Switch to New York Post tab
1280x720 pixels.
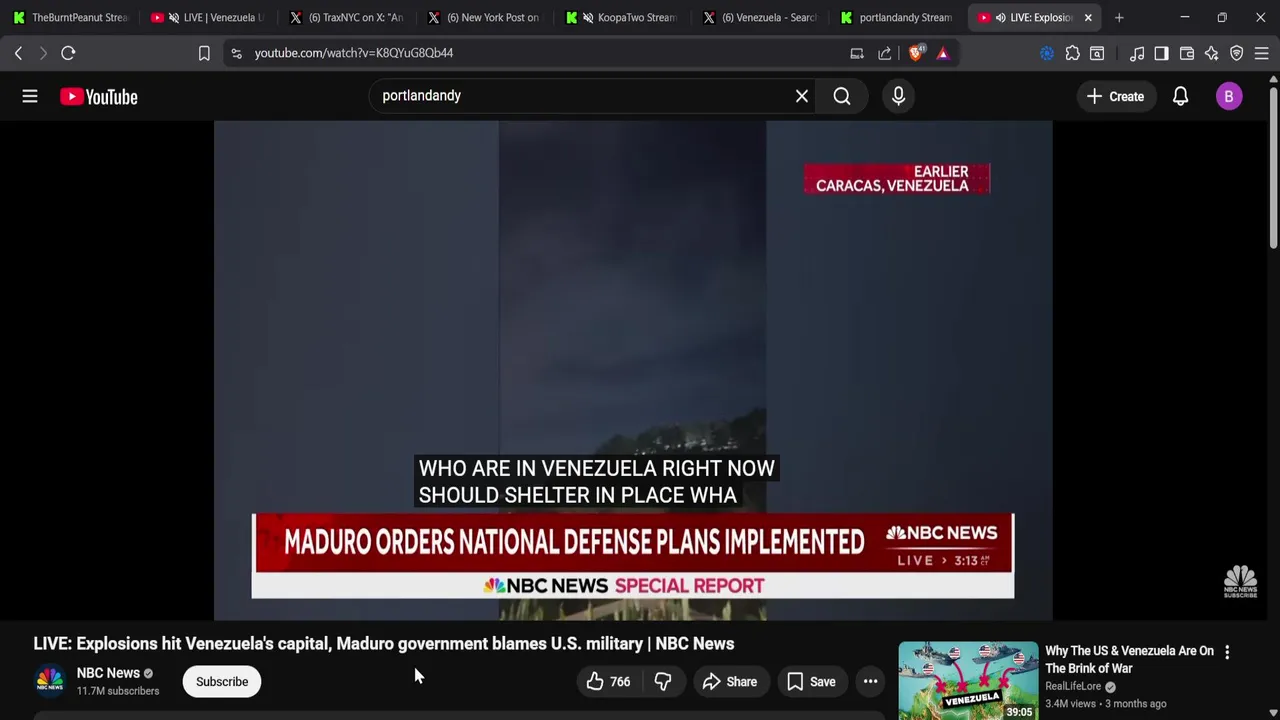[484, 17]
